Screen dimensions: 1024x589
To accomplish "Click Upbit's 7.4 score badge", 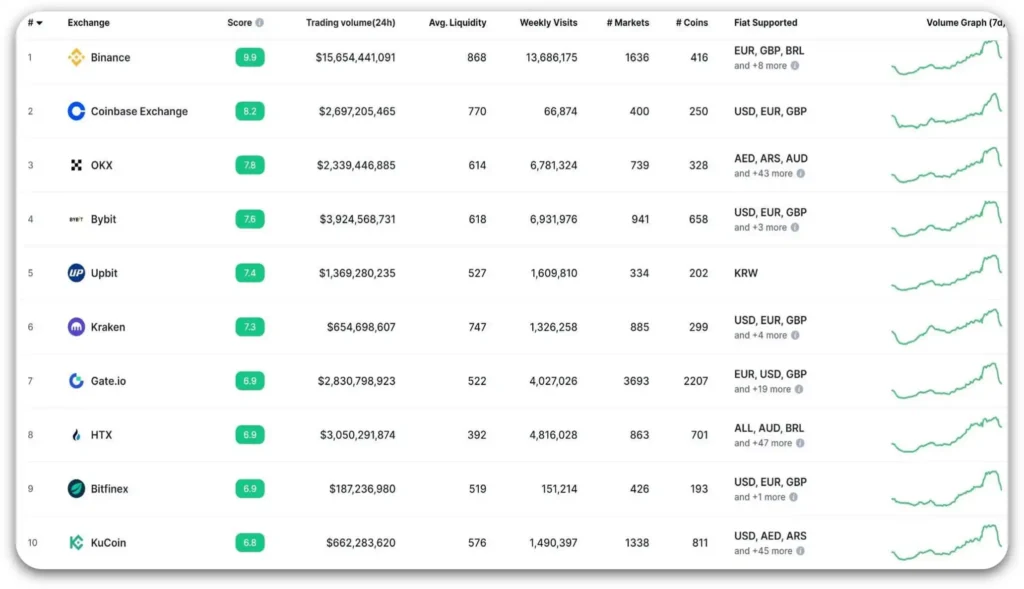I will (x=250, y=273).
